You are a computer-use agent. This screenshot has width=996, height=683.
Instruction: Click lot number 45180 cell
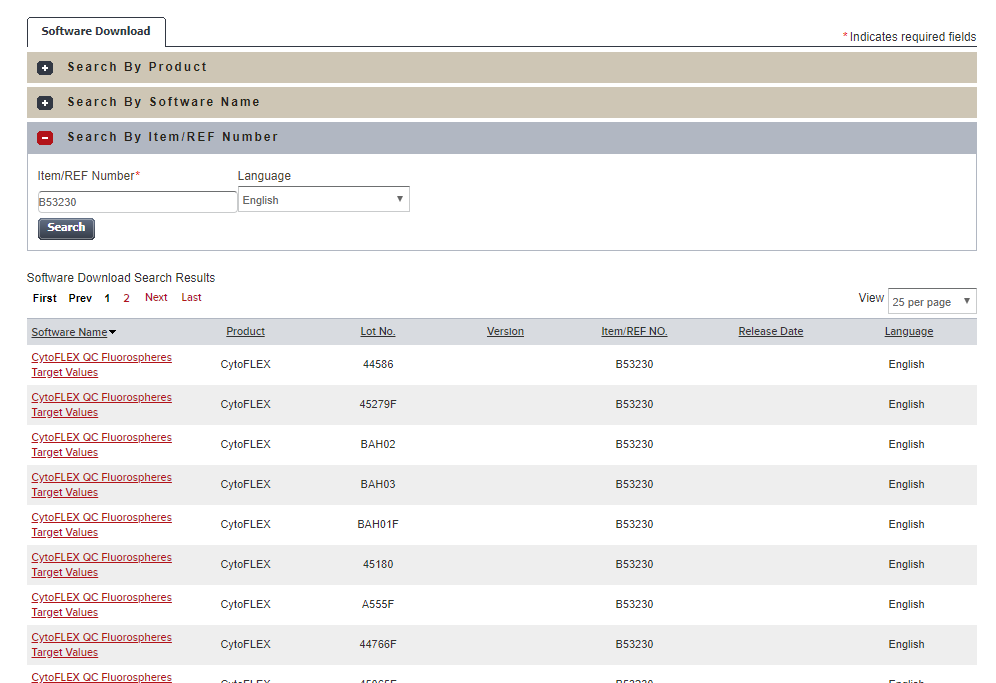378,565
